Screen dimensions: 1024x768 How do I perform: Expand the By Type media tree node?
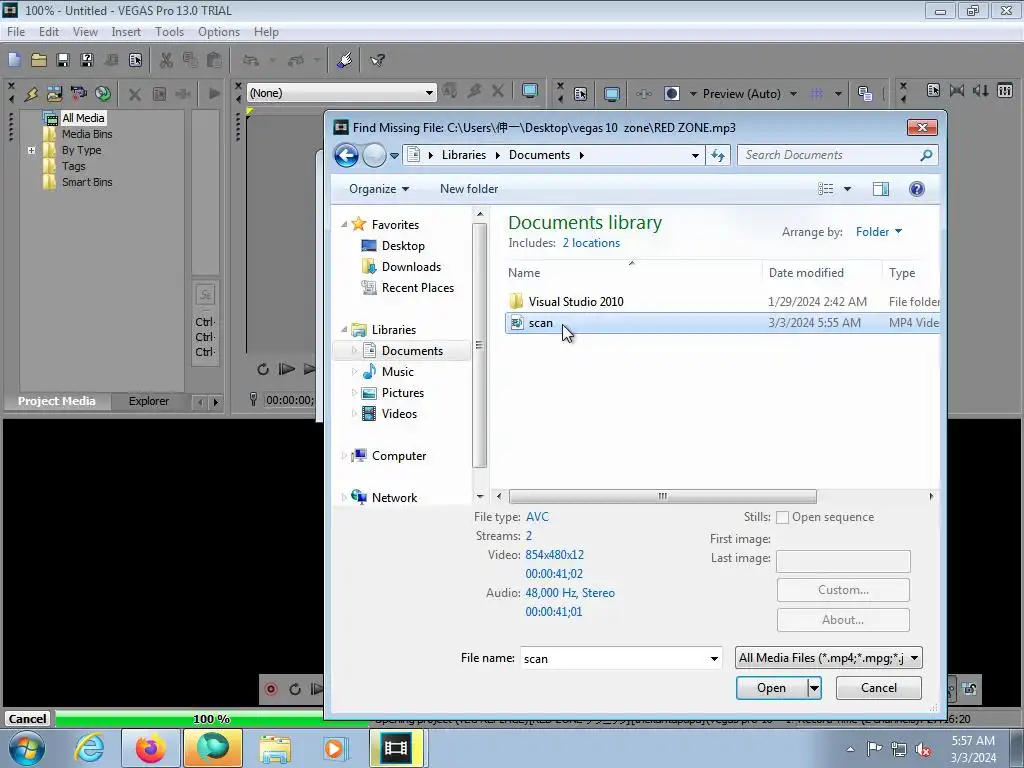click(x=31, y=150)
